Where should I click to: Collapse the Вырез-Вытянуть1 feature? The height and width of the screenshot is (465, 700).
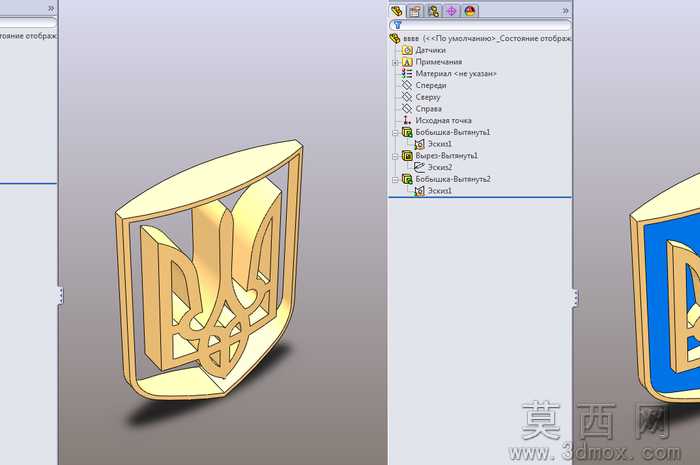[x=395, y=156]
